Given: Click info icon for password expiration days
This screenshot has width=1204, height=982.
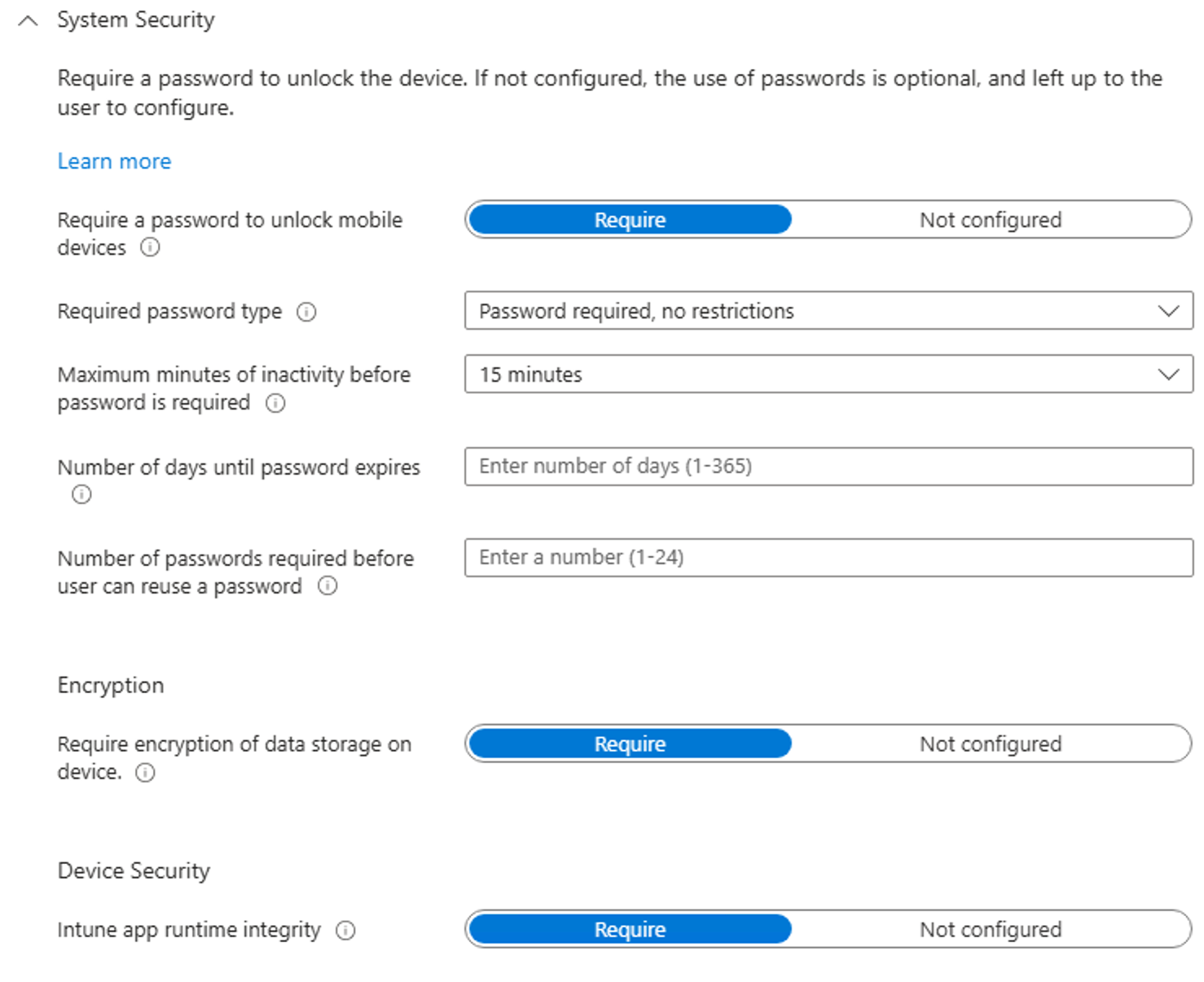Looking at the screenshot, I should coord(81,494).
